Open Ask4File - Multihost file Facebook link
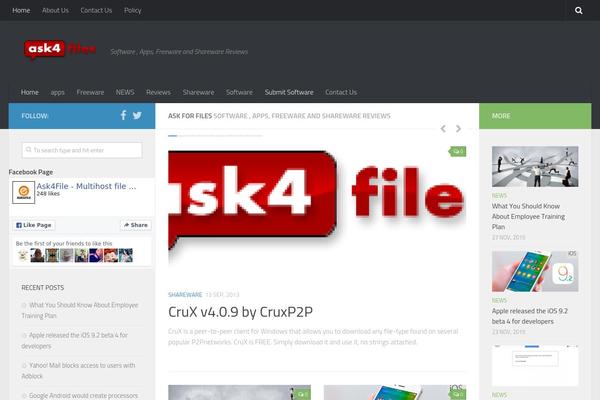The width and height of the screenshot is (600, 400). 86,186
